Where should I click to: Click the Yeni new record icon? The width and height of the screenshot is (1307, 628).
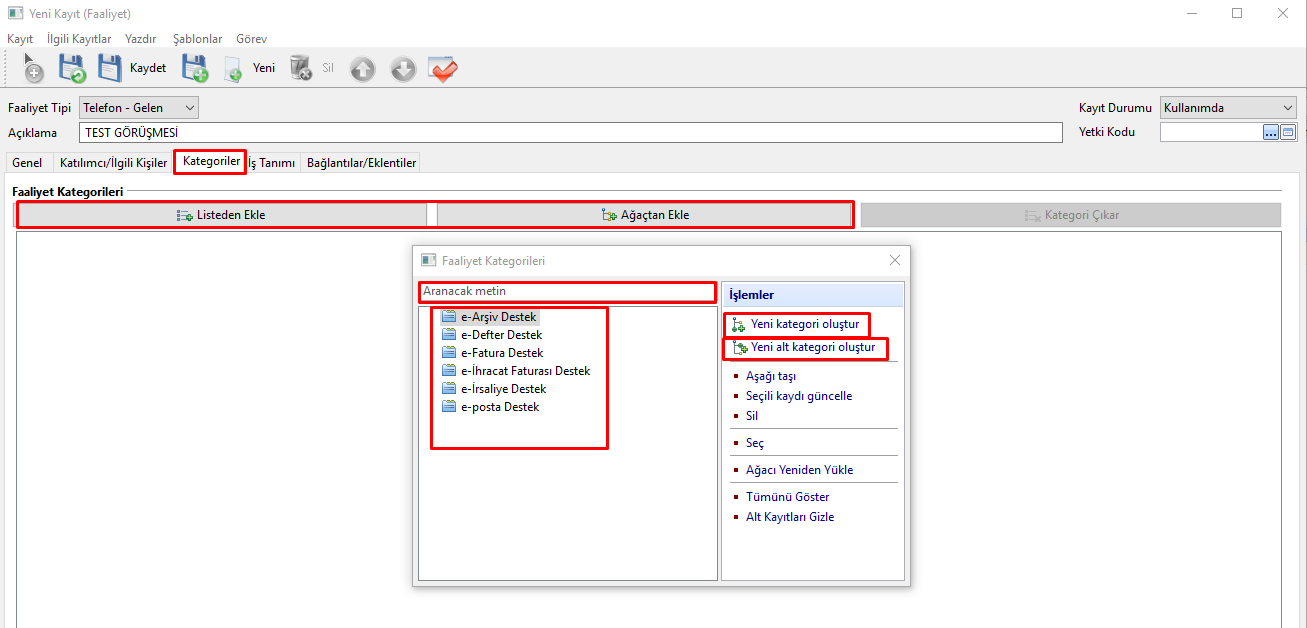point(250,69)
